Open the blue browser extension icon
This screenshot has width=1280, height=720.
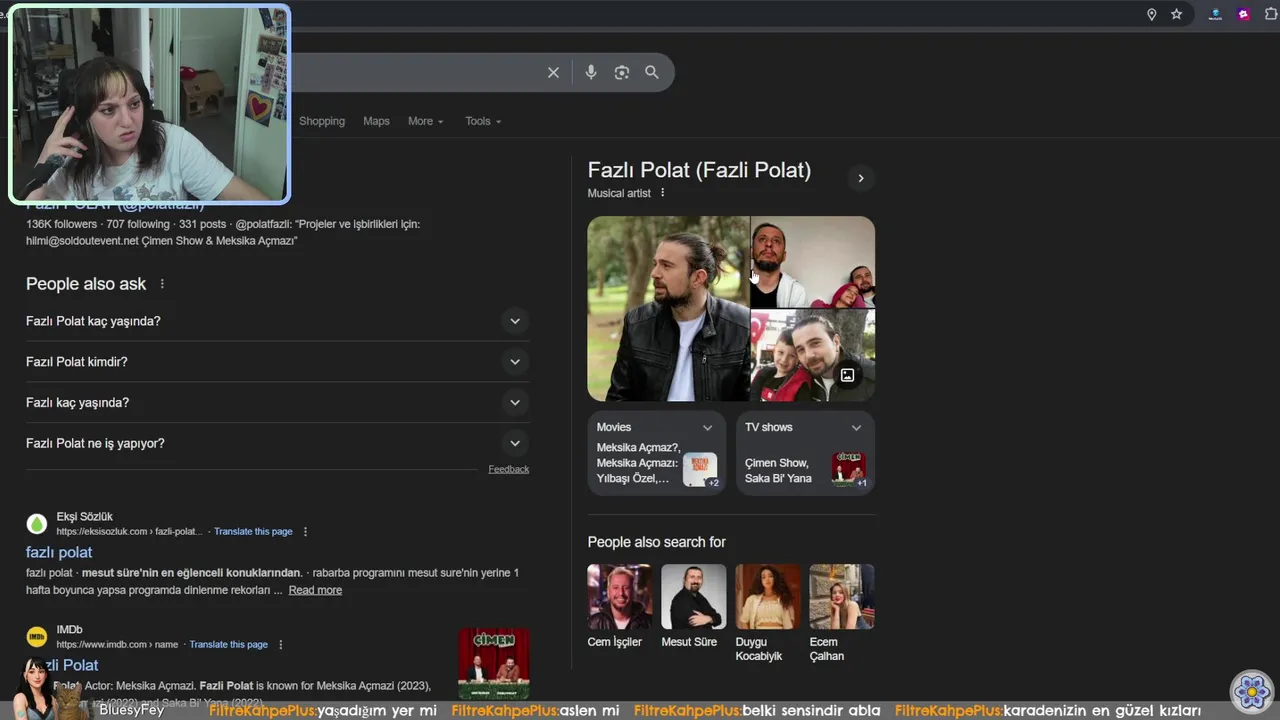[x=1215, y=14]
